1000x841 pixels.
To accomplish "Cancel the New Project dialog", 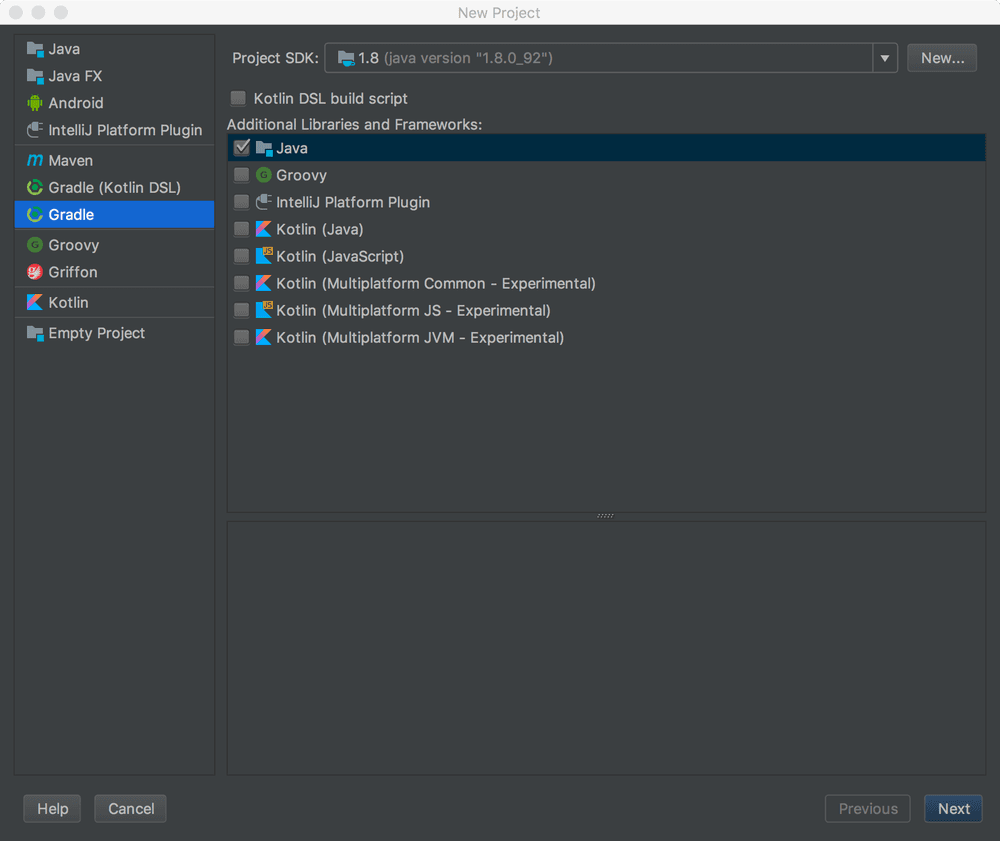I will tap(130, 808).
